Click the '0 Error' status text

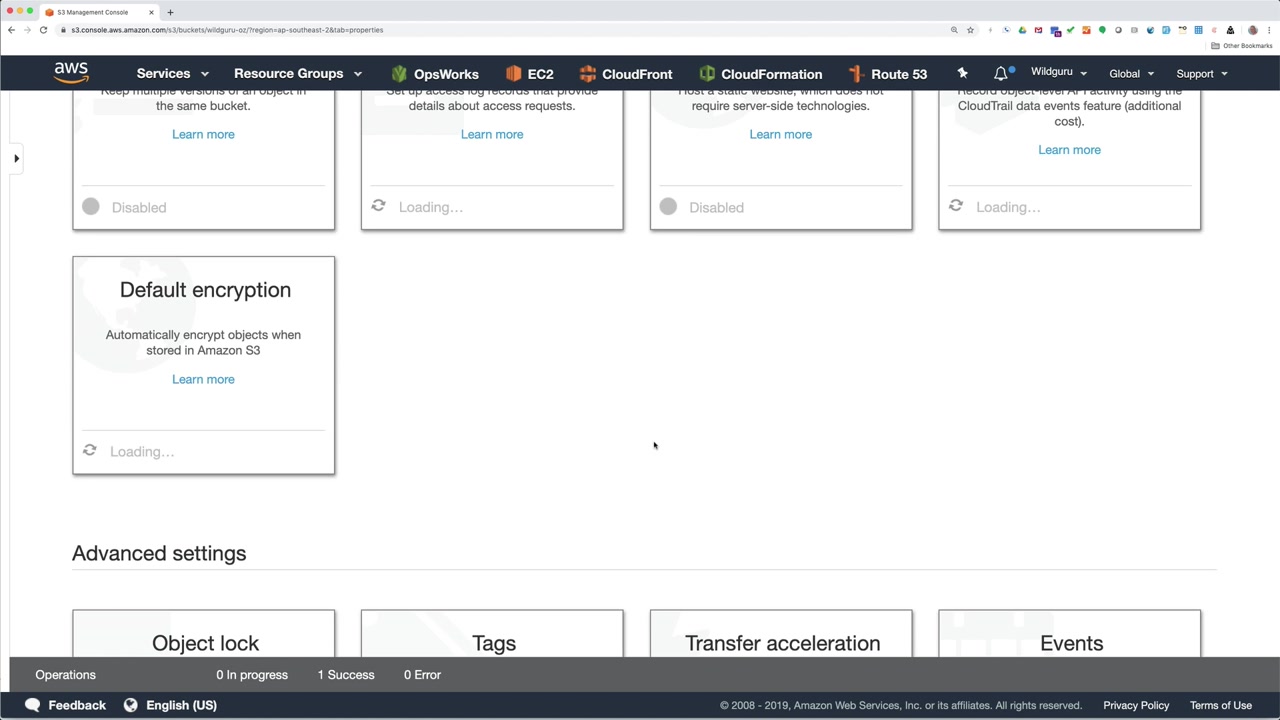tap(422, 675)
